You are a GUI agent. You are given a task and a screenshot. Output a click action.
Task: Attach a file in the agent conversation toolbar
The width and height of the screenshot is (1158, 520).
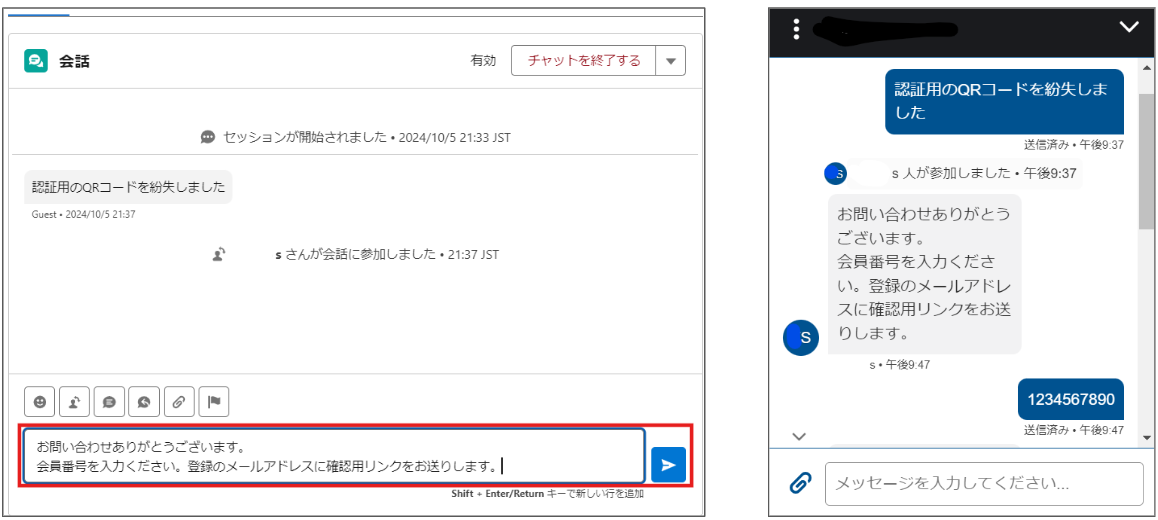(179, 402)
